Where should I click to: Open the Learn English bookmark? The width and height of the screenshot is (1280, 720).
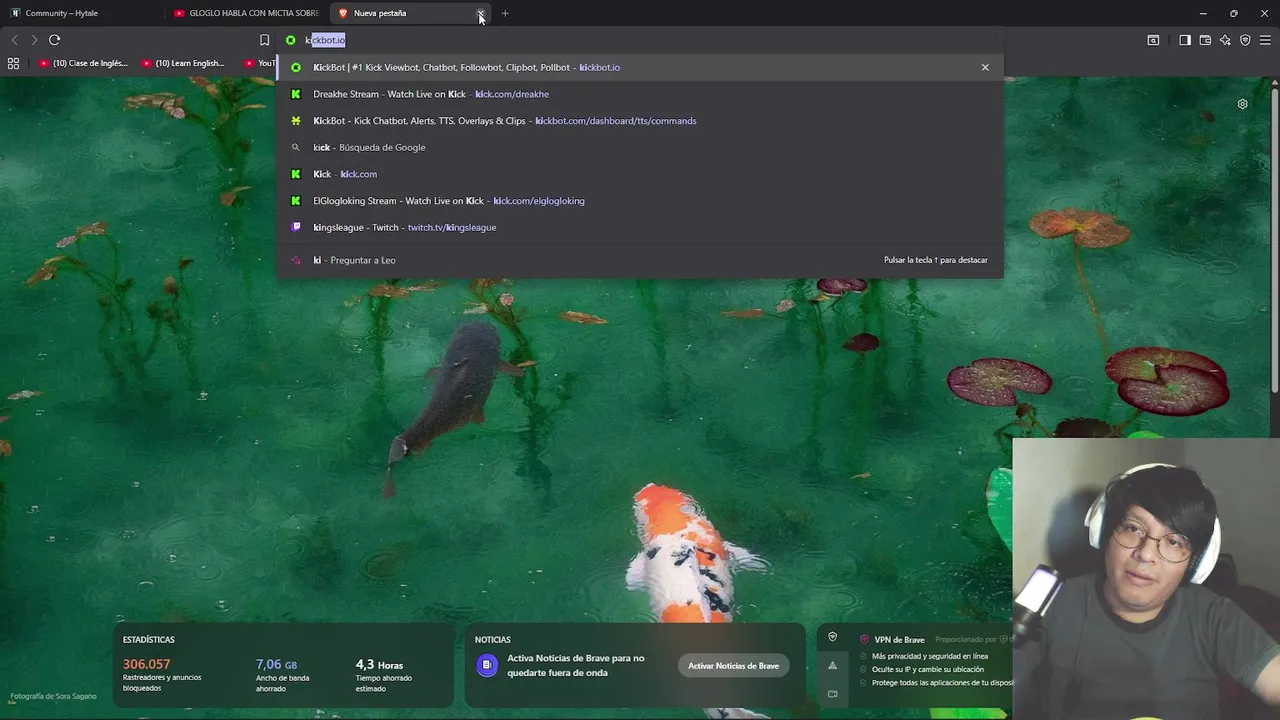coord(184,63)
